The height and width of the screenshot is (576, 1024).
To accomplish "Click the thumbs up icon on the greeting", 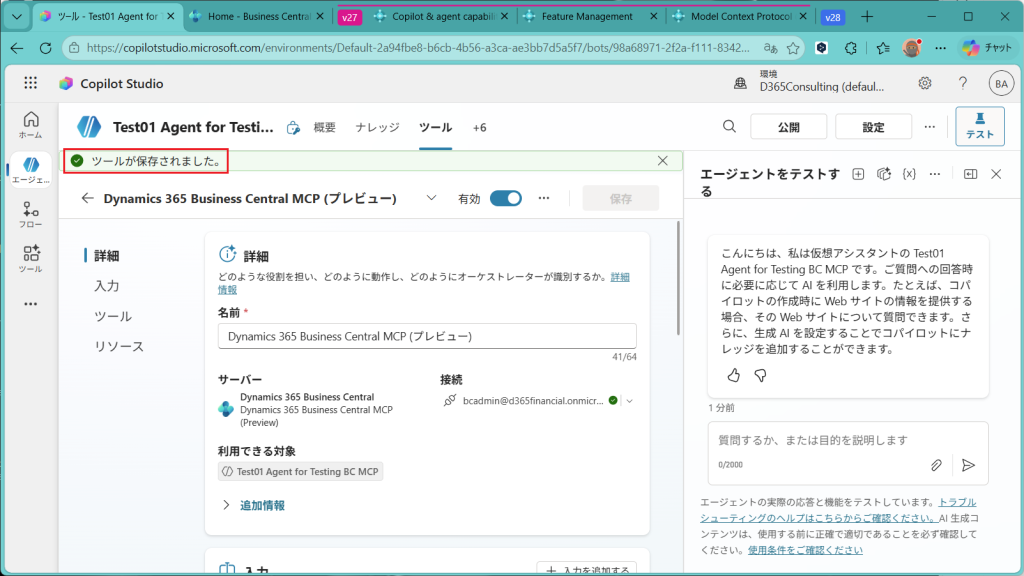I will click(x=733, y=375).
